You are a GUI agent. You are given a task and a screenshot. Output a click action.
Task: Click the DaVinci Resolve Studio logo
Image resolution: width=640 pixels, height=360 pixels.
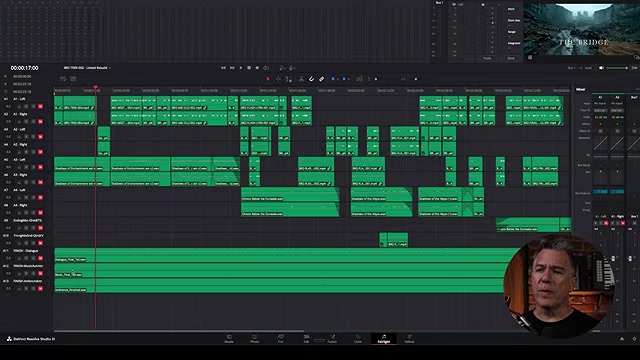pos(9,339)
